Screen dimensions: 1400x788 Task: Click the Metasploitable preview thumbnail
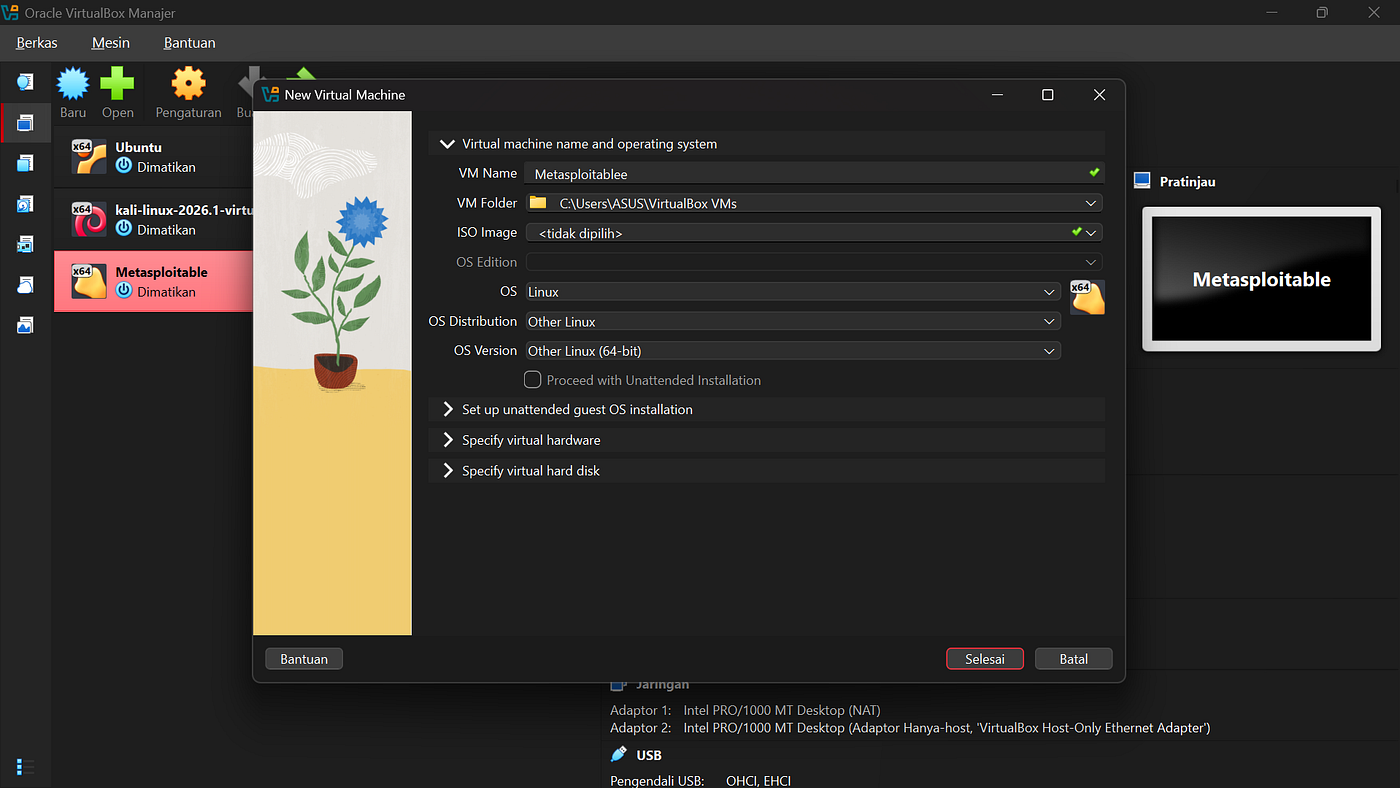[1262, 280]
